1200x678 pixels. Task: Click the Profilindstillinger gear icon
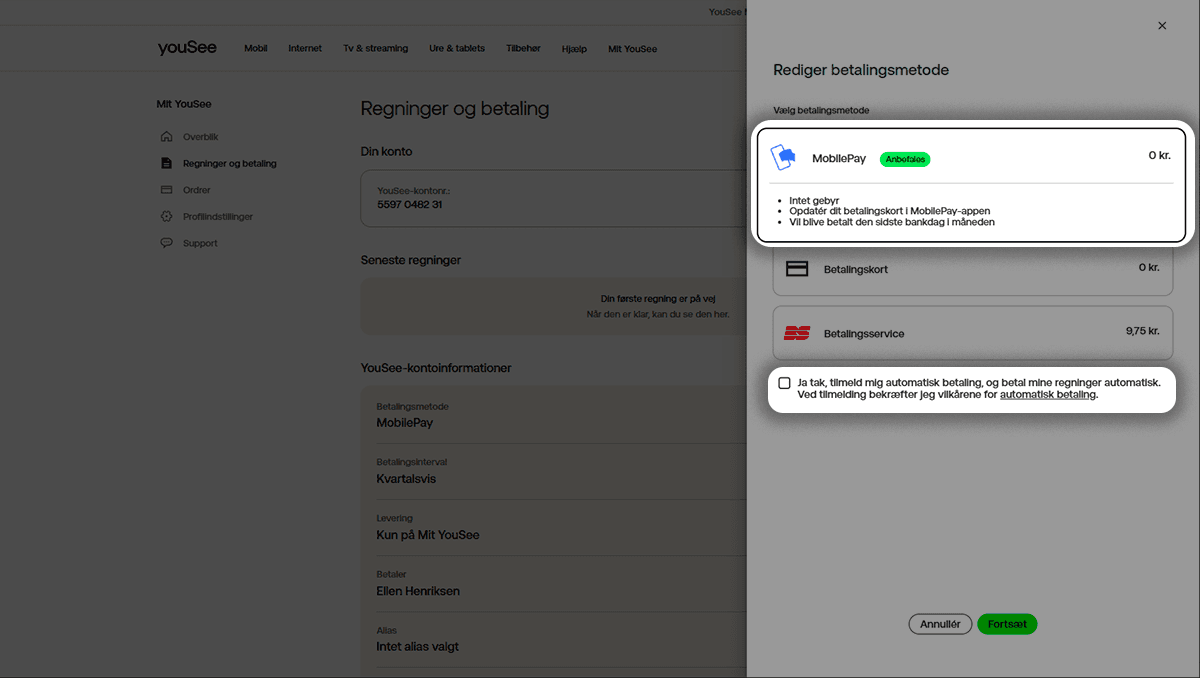pyautogui.click(x=166, y=217)
